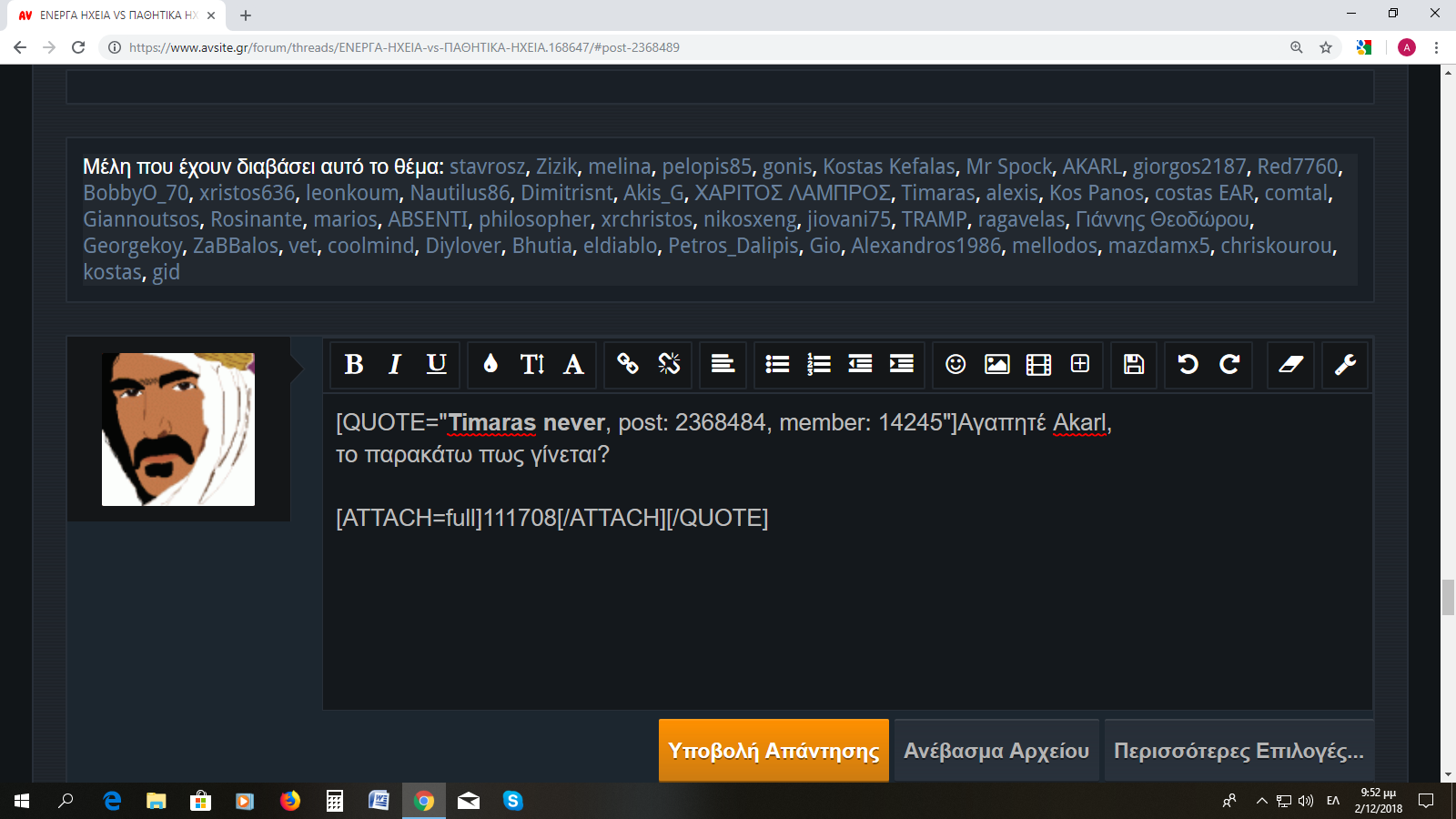
Task: Remove link with the unlink icon
Action: pos(669,365)
